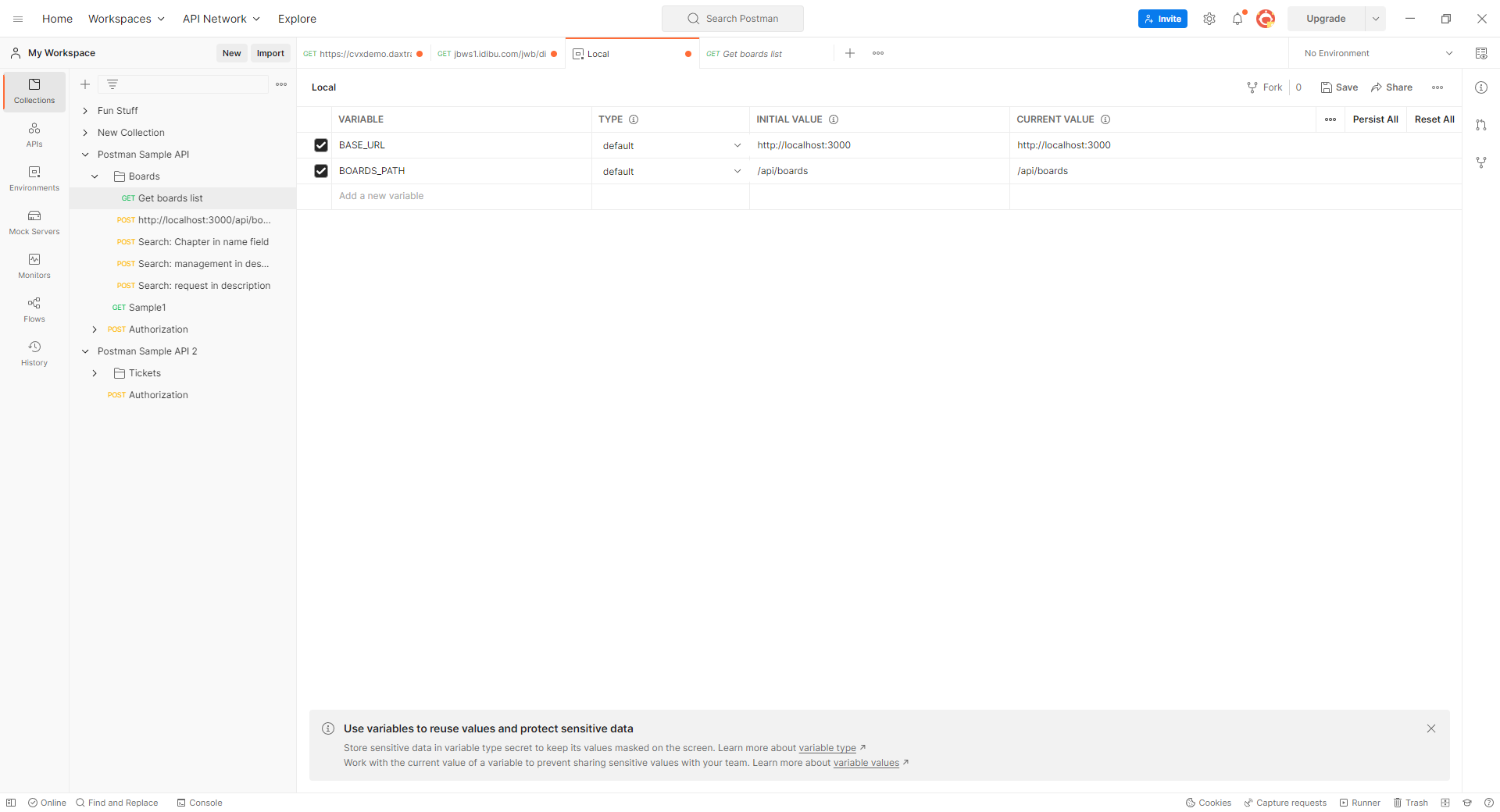Click the Search Postman field

pyautogui.click(x=733, y=19)
